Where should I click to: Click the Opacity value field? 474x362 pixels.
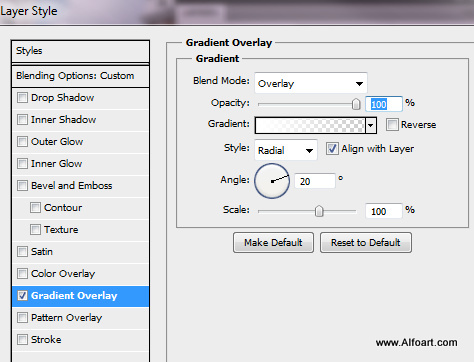pos(384,104)
